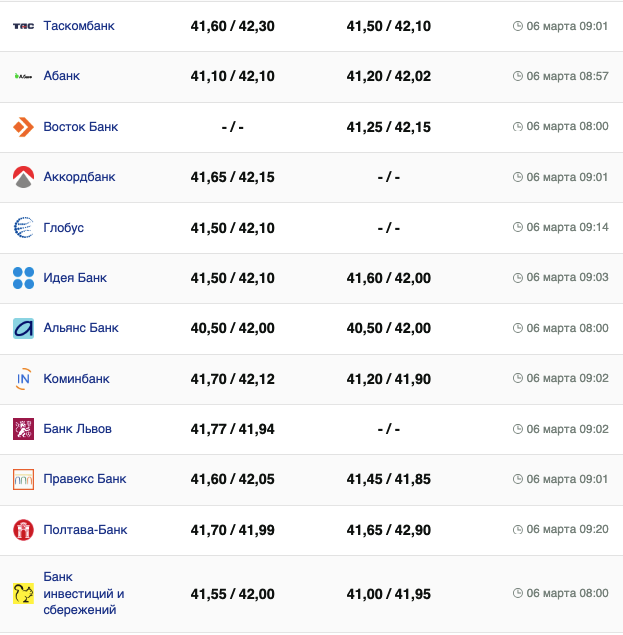Viewport: 623px width, 635px height.
Task: Follow the Идея Банк link
Action: point(75,278)
